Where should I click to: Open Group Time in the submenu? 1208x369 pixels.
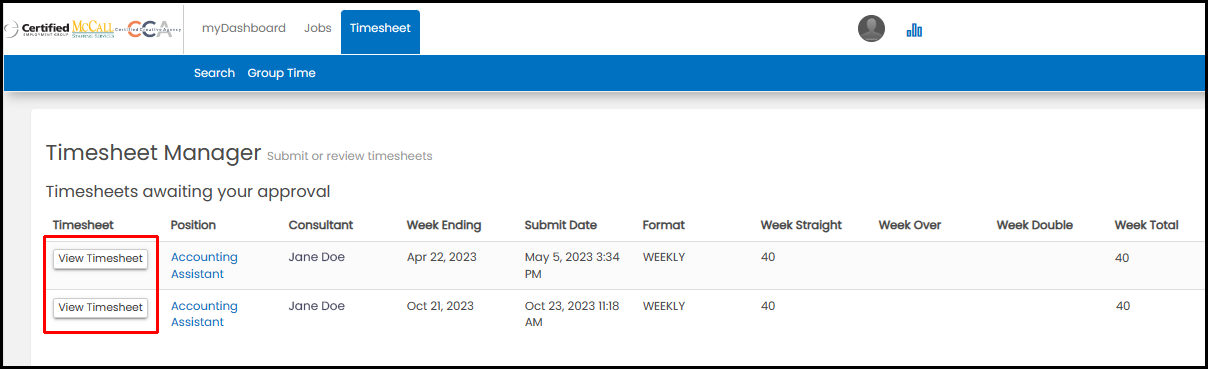point(281,73)
